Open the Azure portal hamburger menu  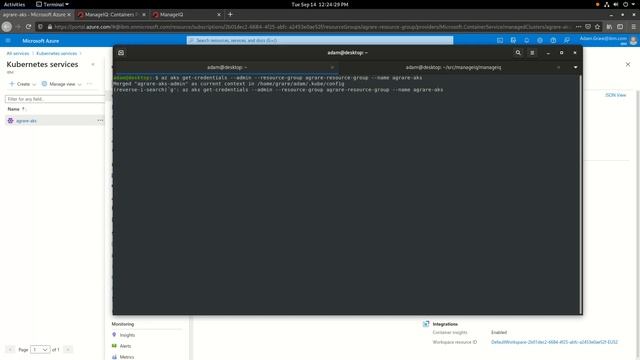[8, 40]
